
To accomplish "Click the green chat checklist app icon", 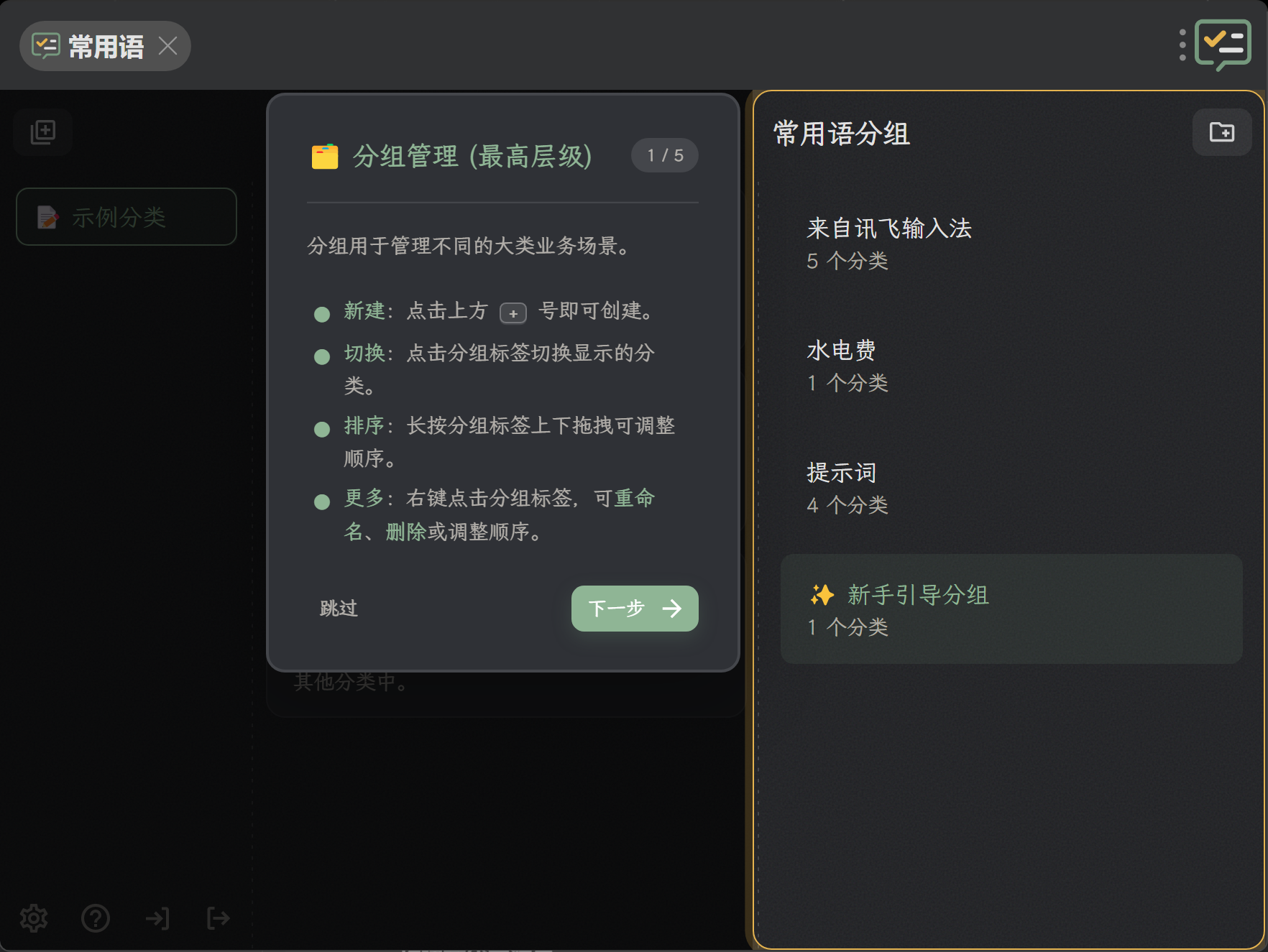I will tap(1223, 45).
